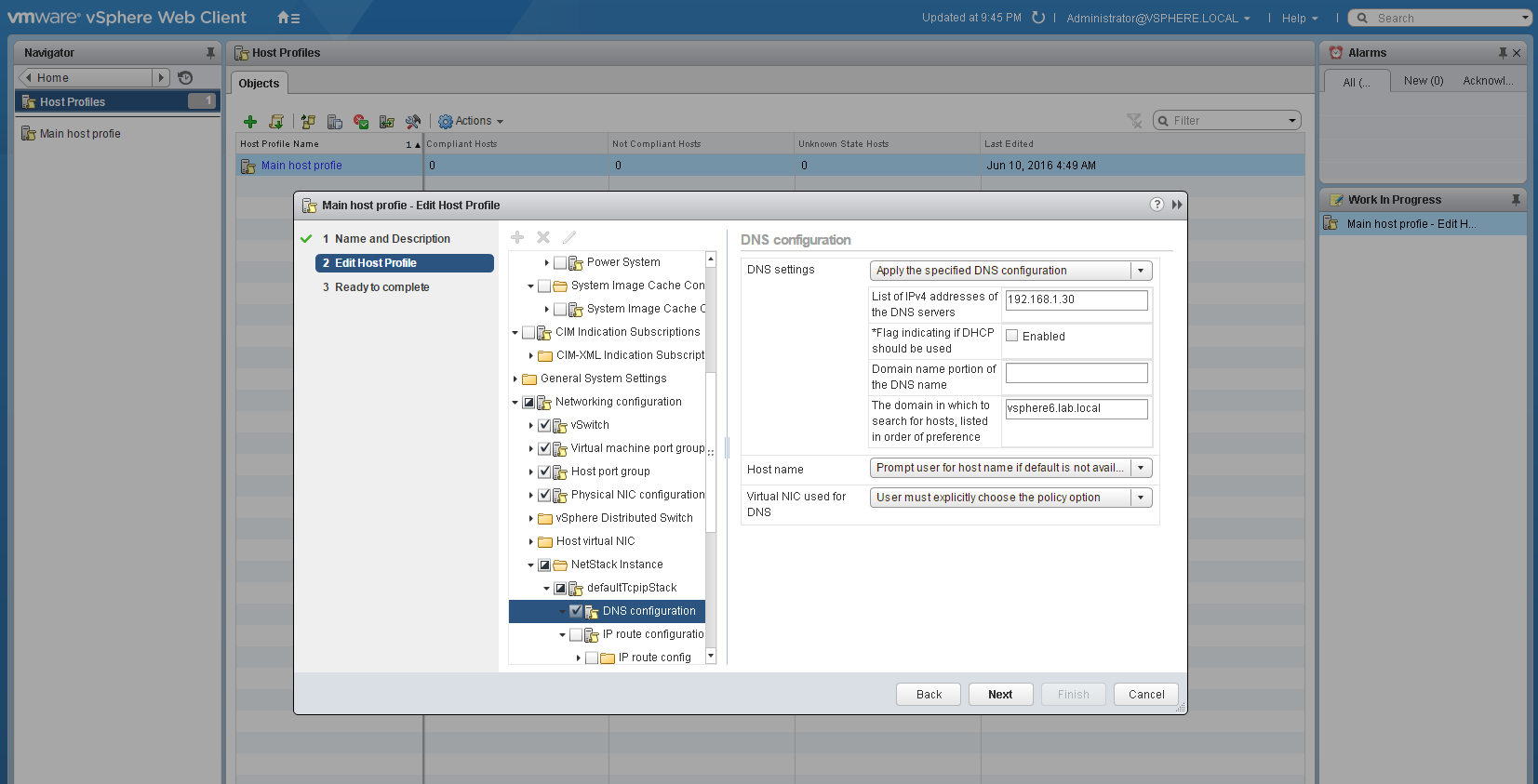This screenshot has width=1538, height=784.
Task: Click the Cancel button
Action: 1145,695
